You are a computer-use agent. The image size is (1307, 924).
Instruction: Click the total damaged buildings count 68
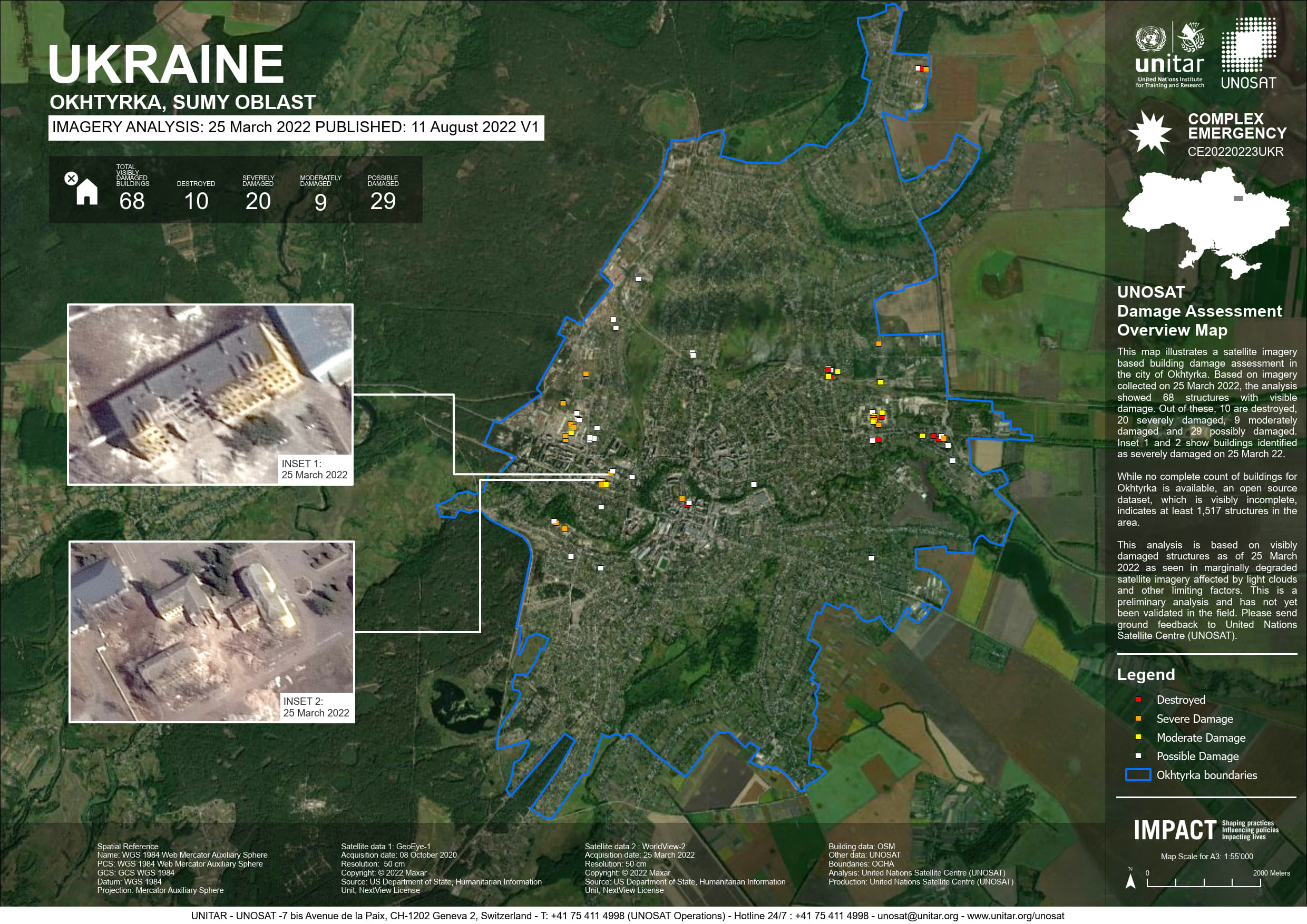pos(132,201)
